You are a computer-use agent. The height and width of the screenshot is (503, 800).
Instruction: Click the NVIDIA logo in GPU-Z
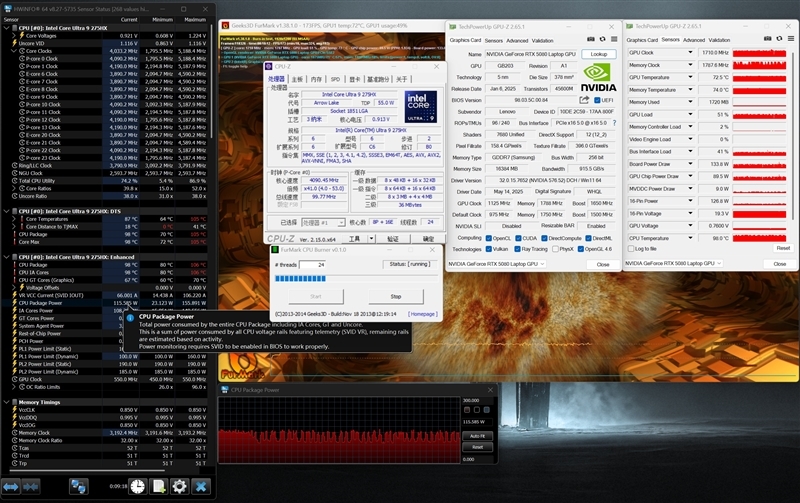pyautogui.click(x=598, y=78)
